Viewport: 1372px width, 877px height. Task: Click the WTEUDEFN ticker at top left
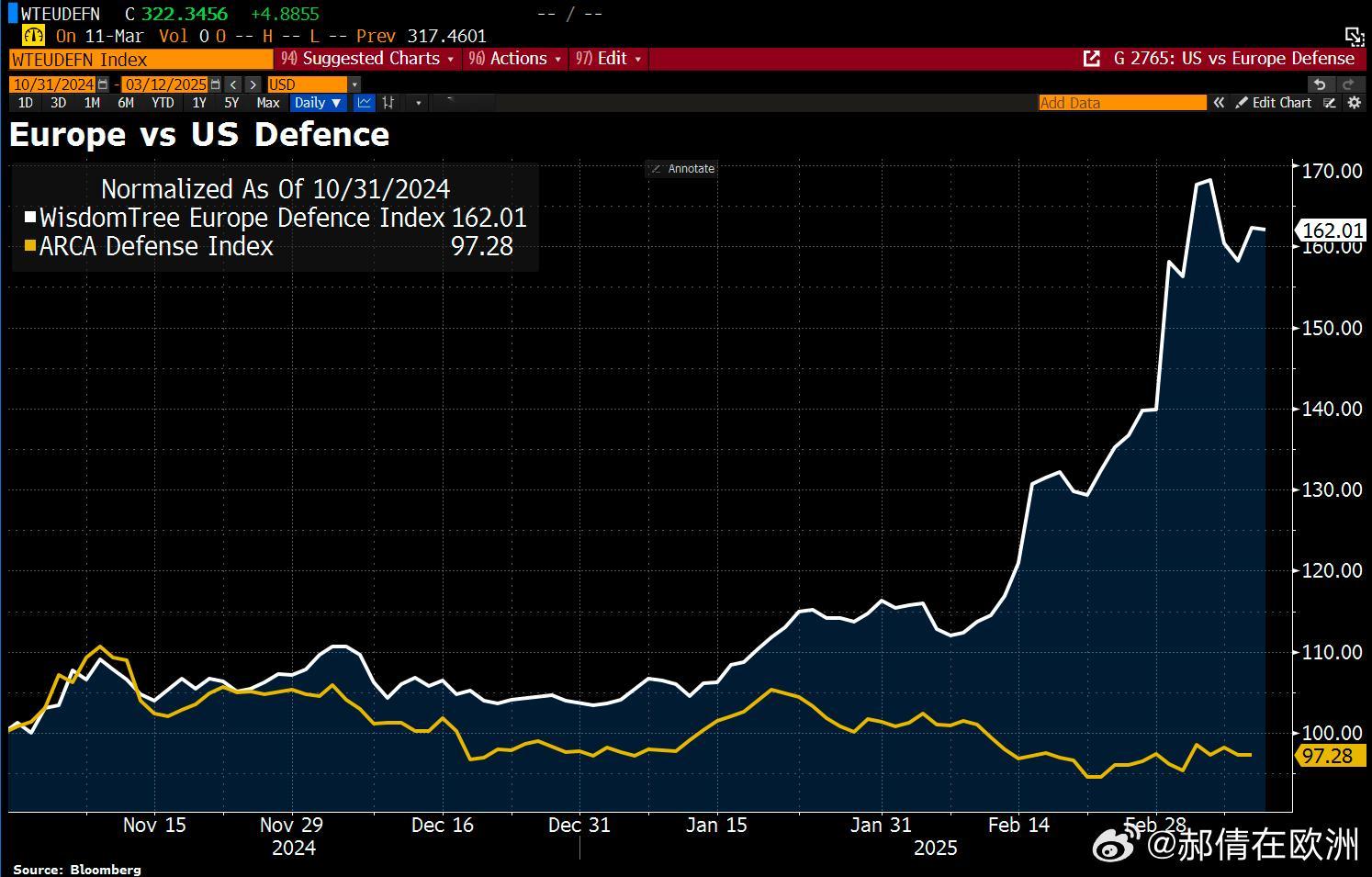tap(60, 14)
